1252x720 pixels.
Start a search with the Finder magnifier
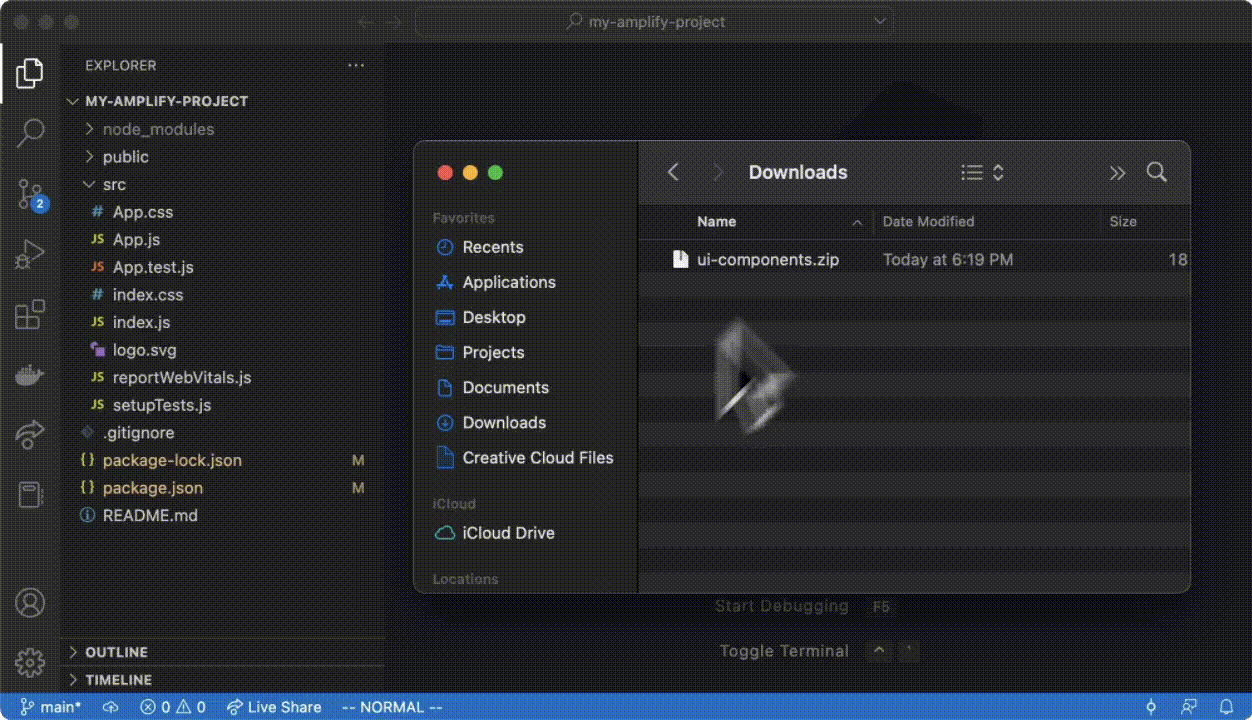point(1157,172)
